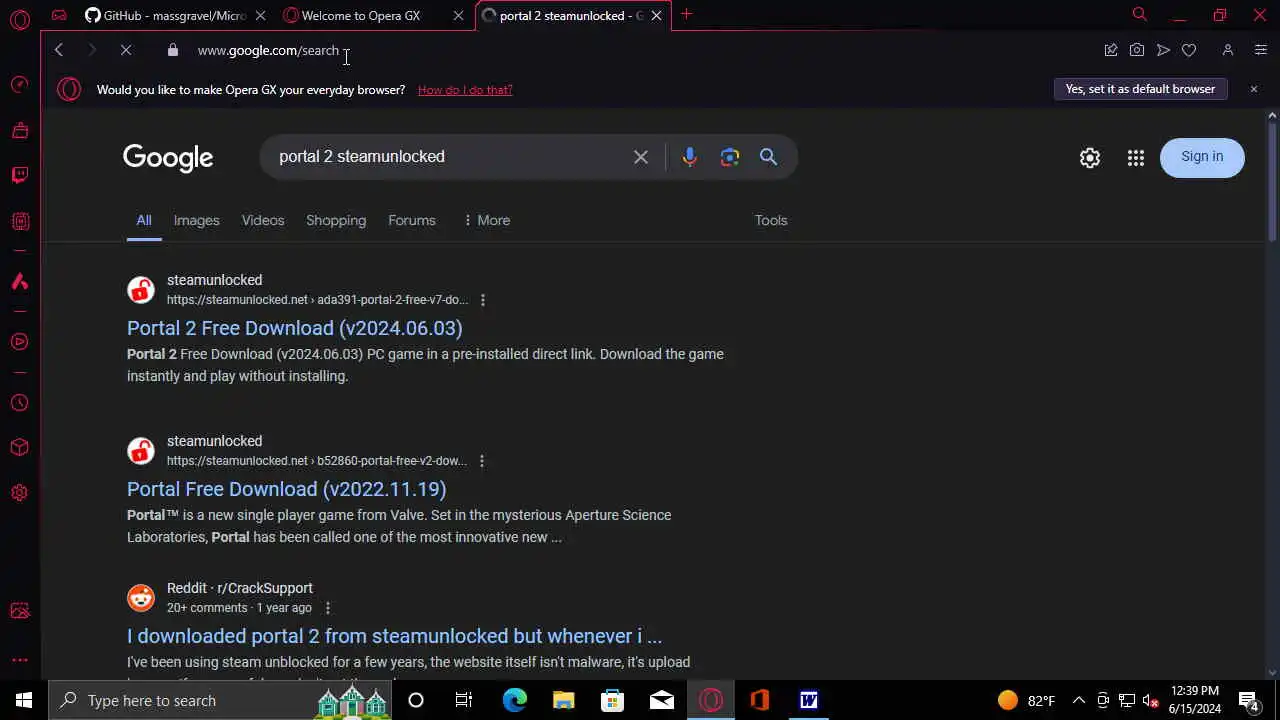Viewport: 1280px width, 720px height.
Task: Open the gallery image icon in sidebar
Action: (x=19, y=611)
